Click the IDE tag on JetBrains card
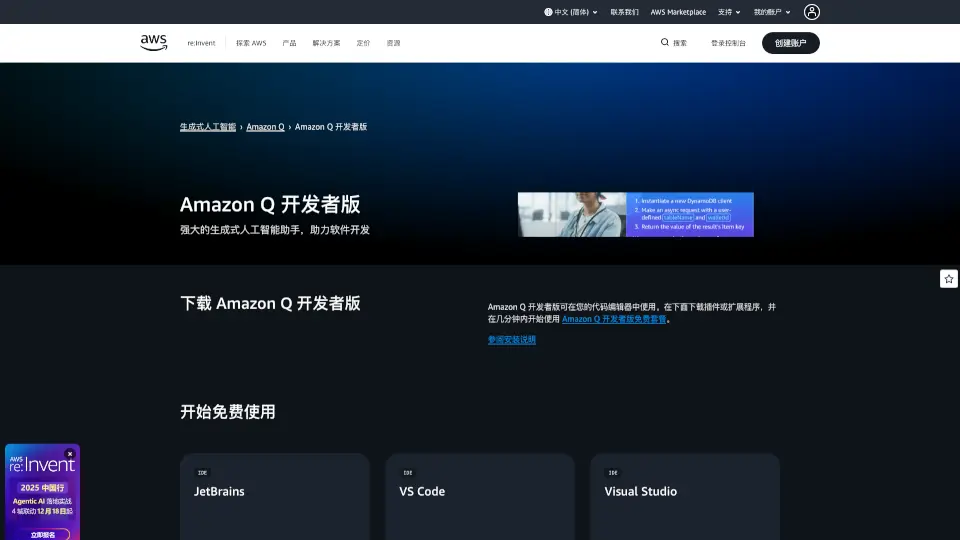This screenshot has height=540, width=960. pos(202,473)
